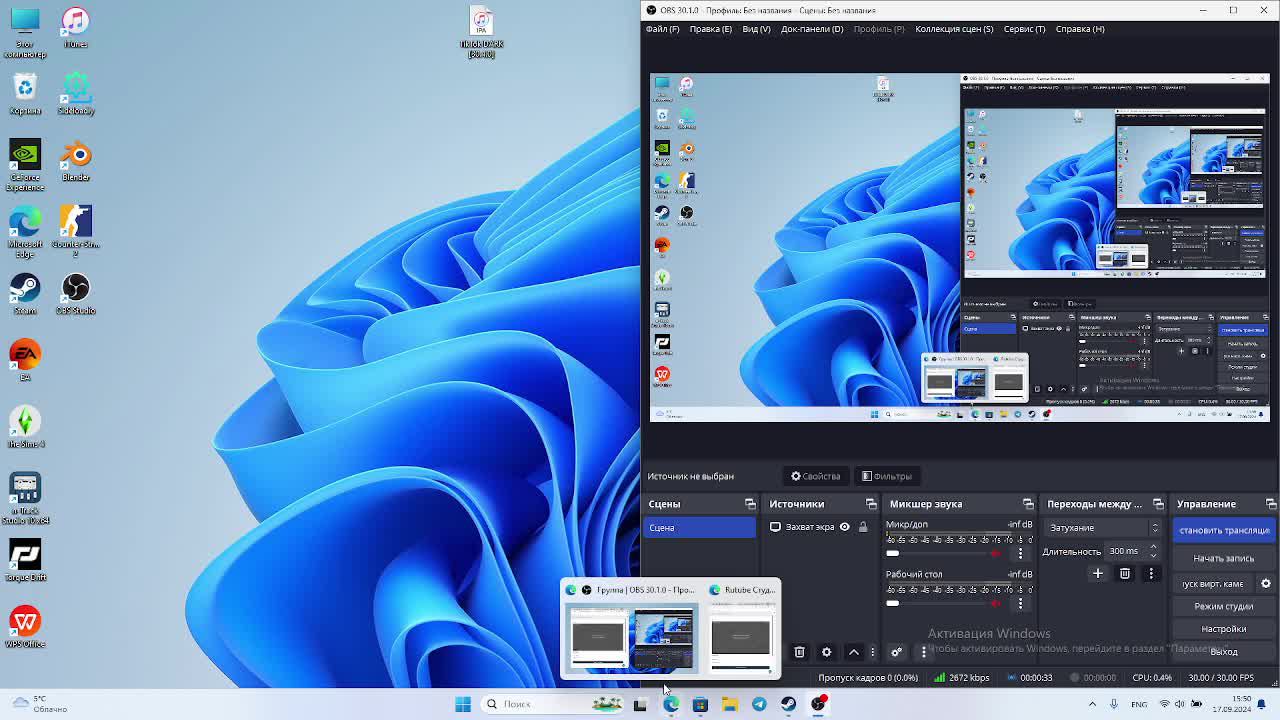Open Файл menu in OBS

pos(662,29)
